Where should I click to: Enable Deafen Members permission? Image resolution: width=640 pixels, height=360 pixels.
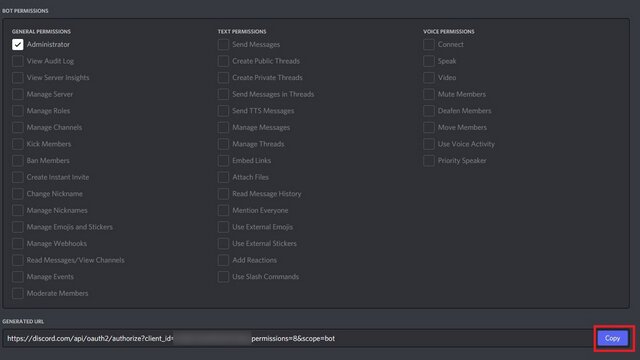pos(429,111)
